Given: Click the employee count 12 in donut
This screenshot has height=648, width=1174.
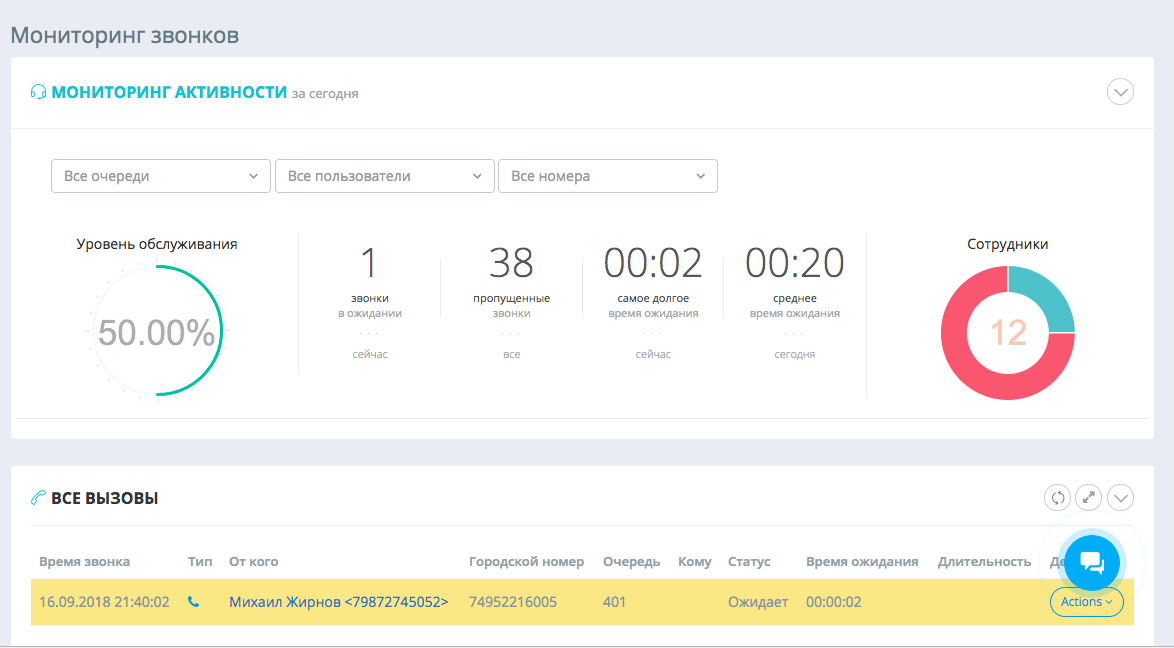Looking at the screenshot, I should (x=1008, y=333).
